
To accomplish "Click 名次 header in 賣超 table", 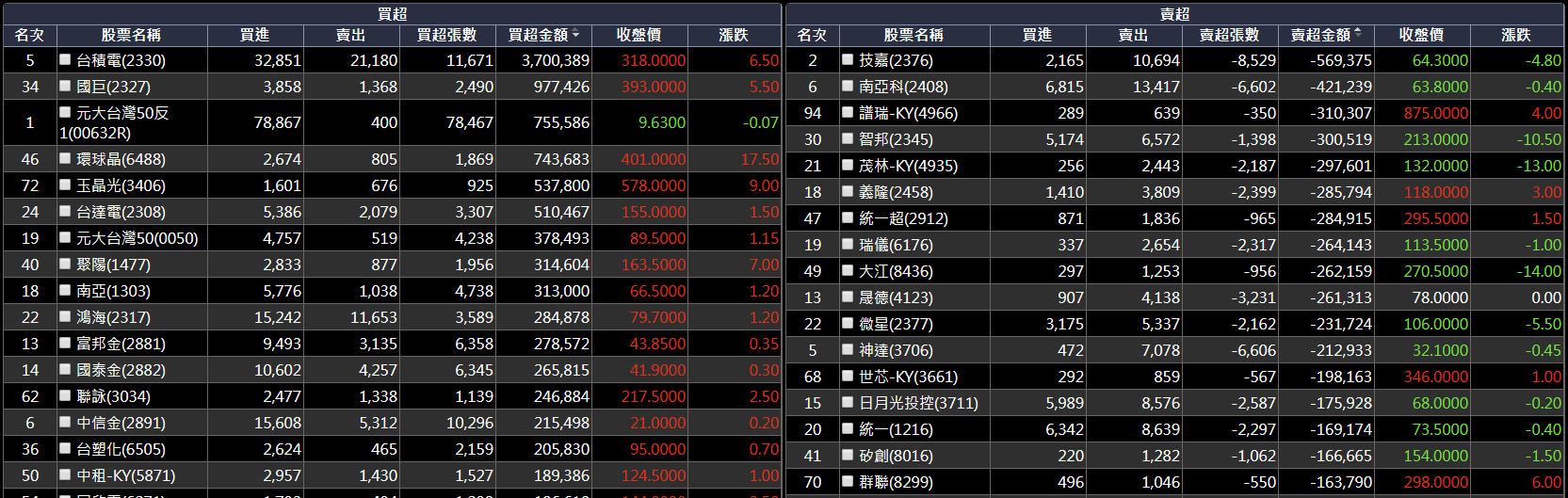I will (x=812, y=35).
